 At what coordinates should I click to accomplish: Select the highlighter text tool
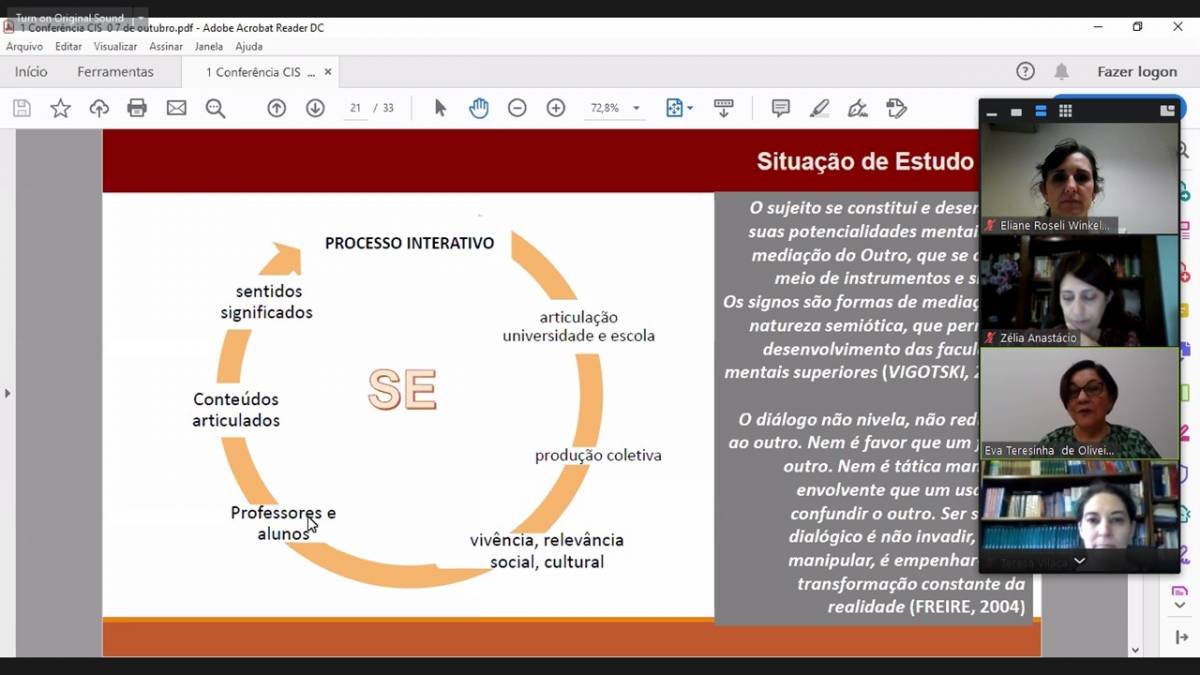coord(820,108)
